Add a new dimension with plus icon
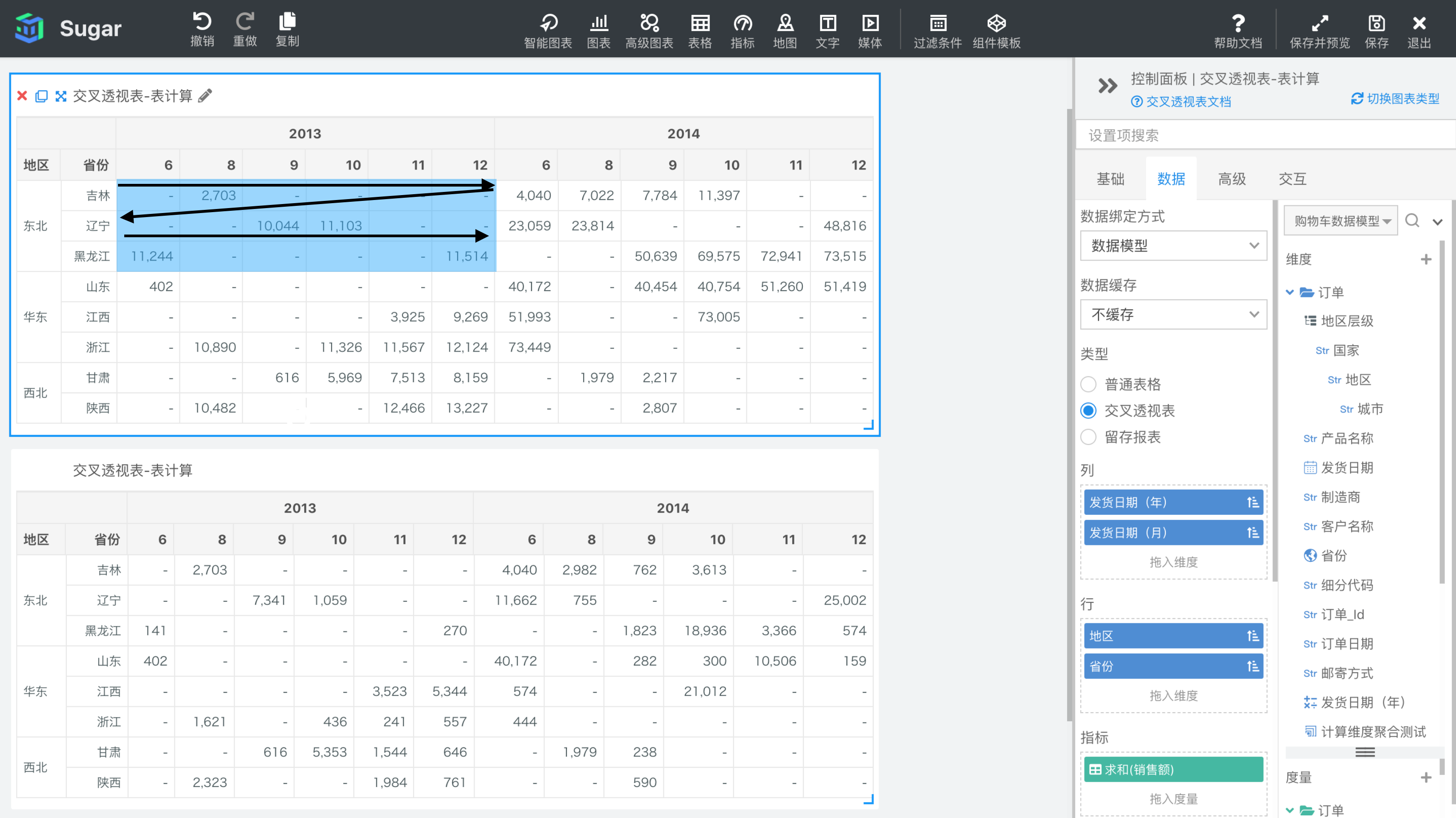1456x818 pixels. click(1426, 259)
